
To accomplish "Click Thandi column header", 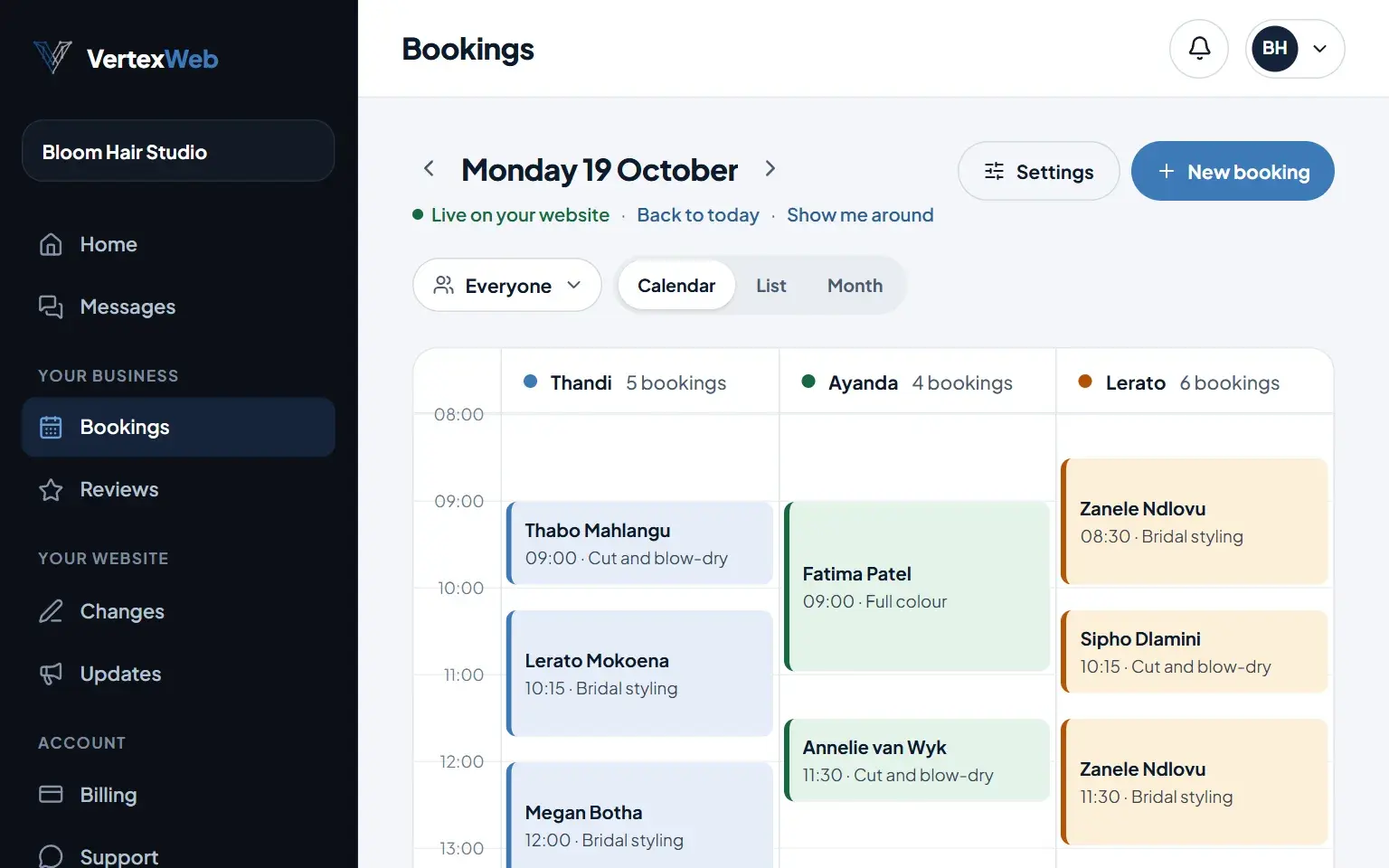I will [x=640, y=382].
